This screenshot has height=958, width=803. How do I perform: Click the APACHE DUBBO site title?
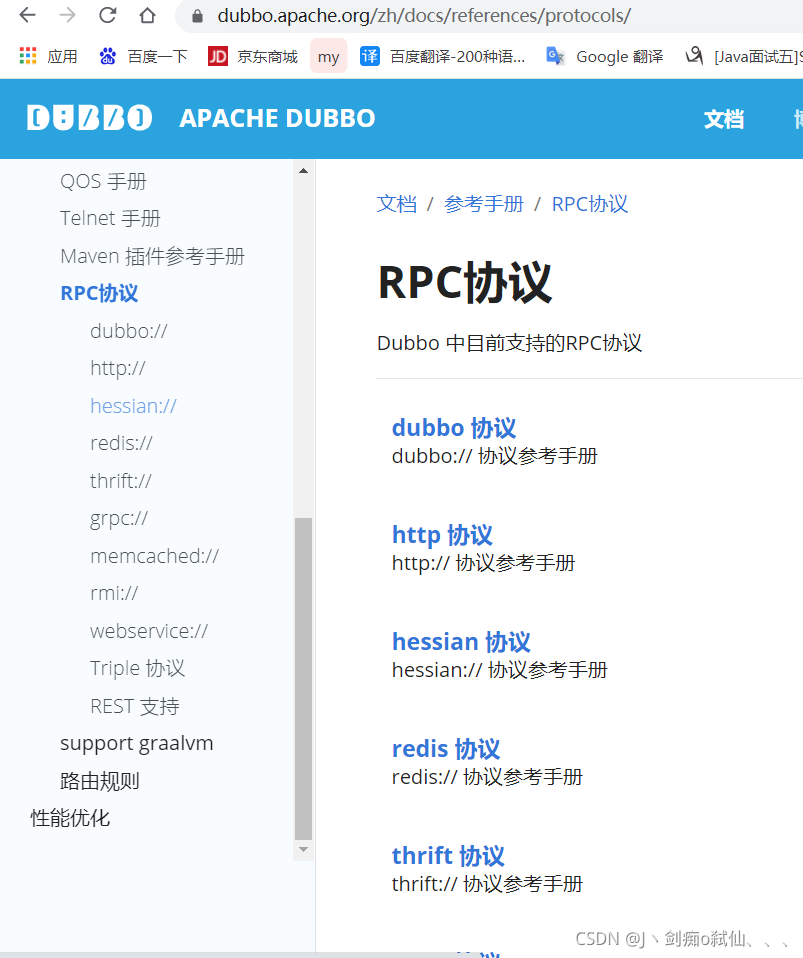click(277, 119)
